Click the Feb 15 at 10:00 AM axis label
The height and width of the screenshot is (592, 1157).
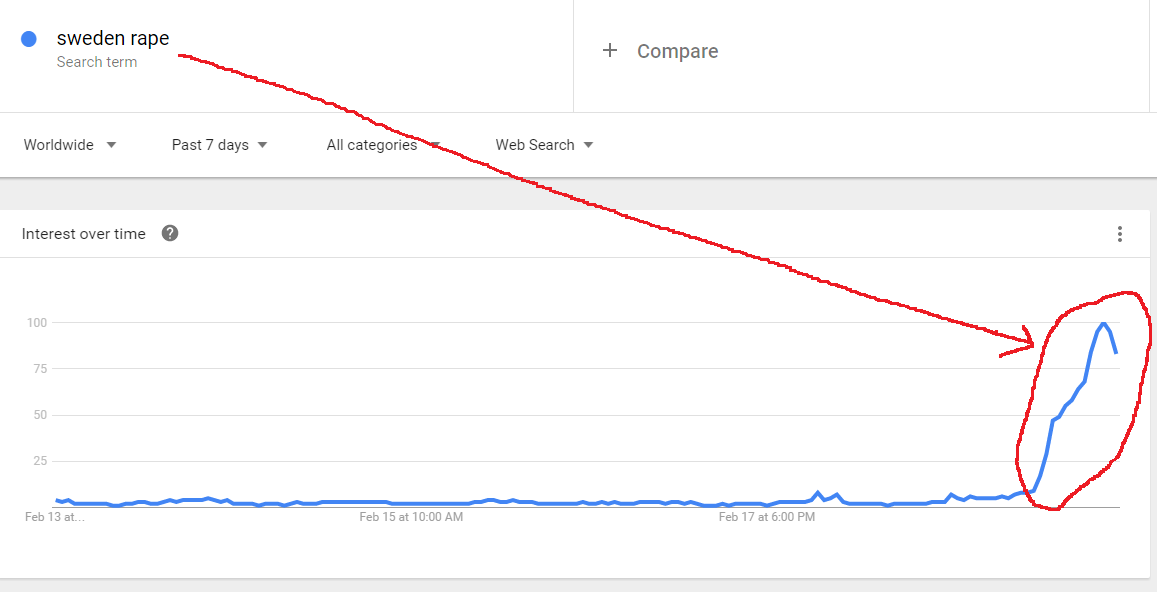pos(411,517)
